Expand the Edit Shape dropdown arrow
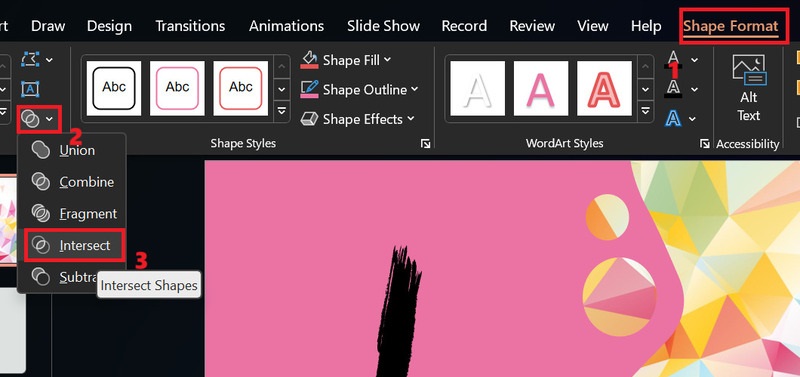Screen dimensions: 800x377 coord(49,60)
